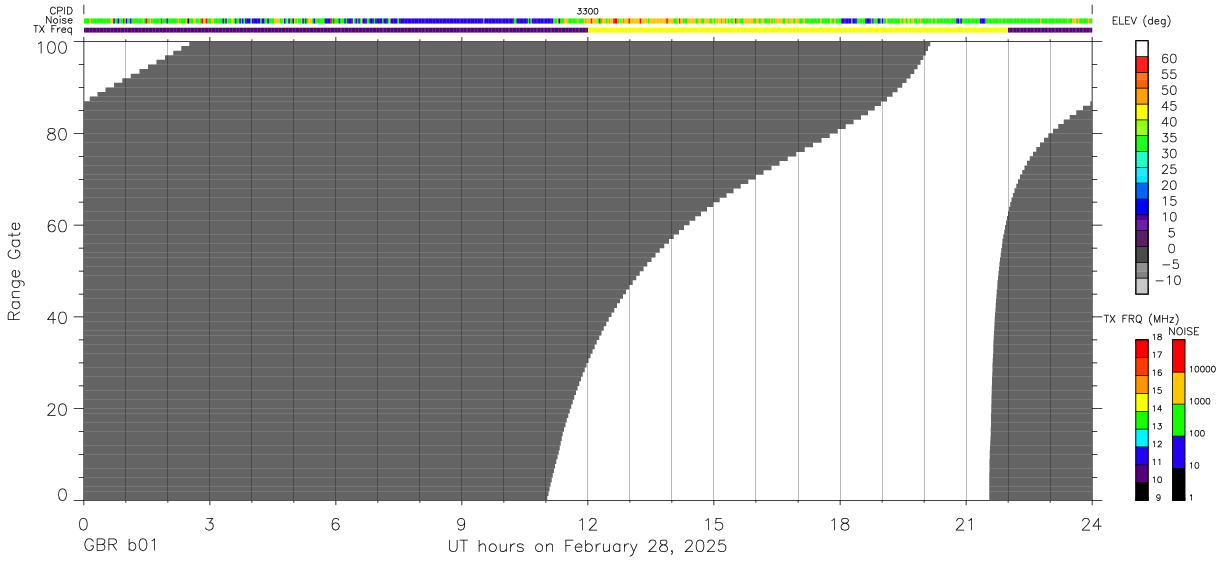Click the 'UT hours on February 28, 2025' label
The image size is (1228, 567).
[x=587, y=547]
